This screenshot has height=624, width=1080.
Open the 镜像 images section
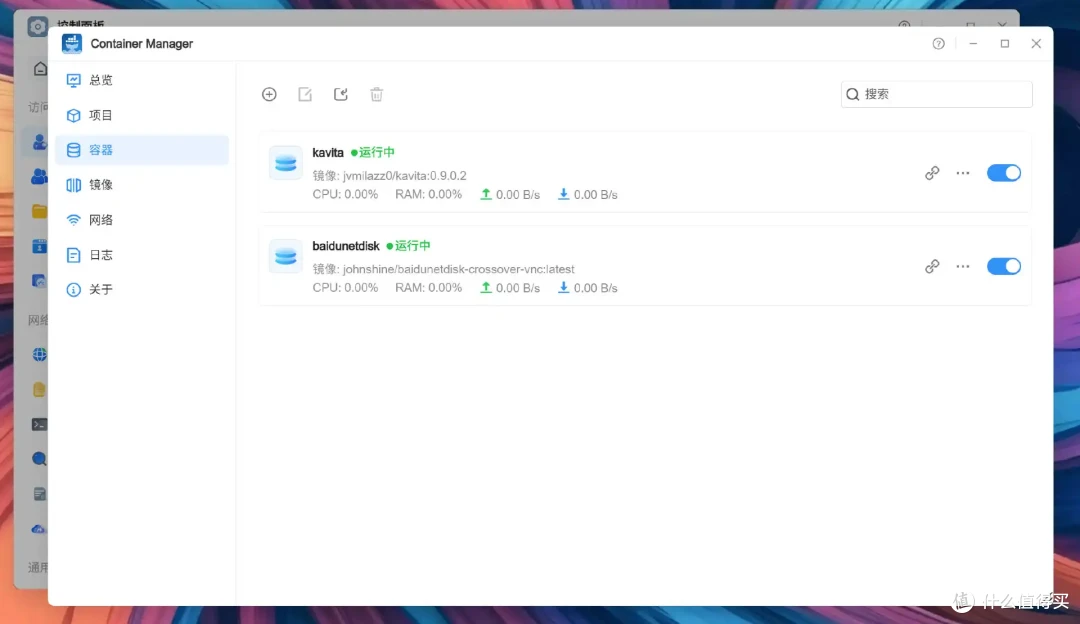(x=142, y=185)
